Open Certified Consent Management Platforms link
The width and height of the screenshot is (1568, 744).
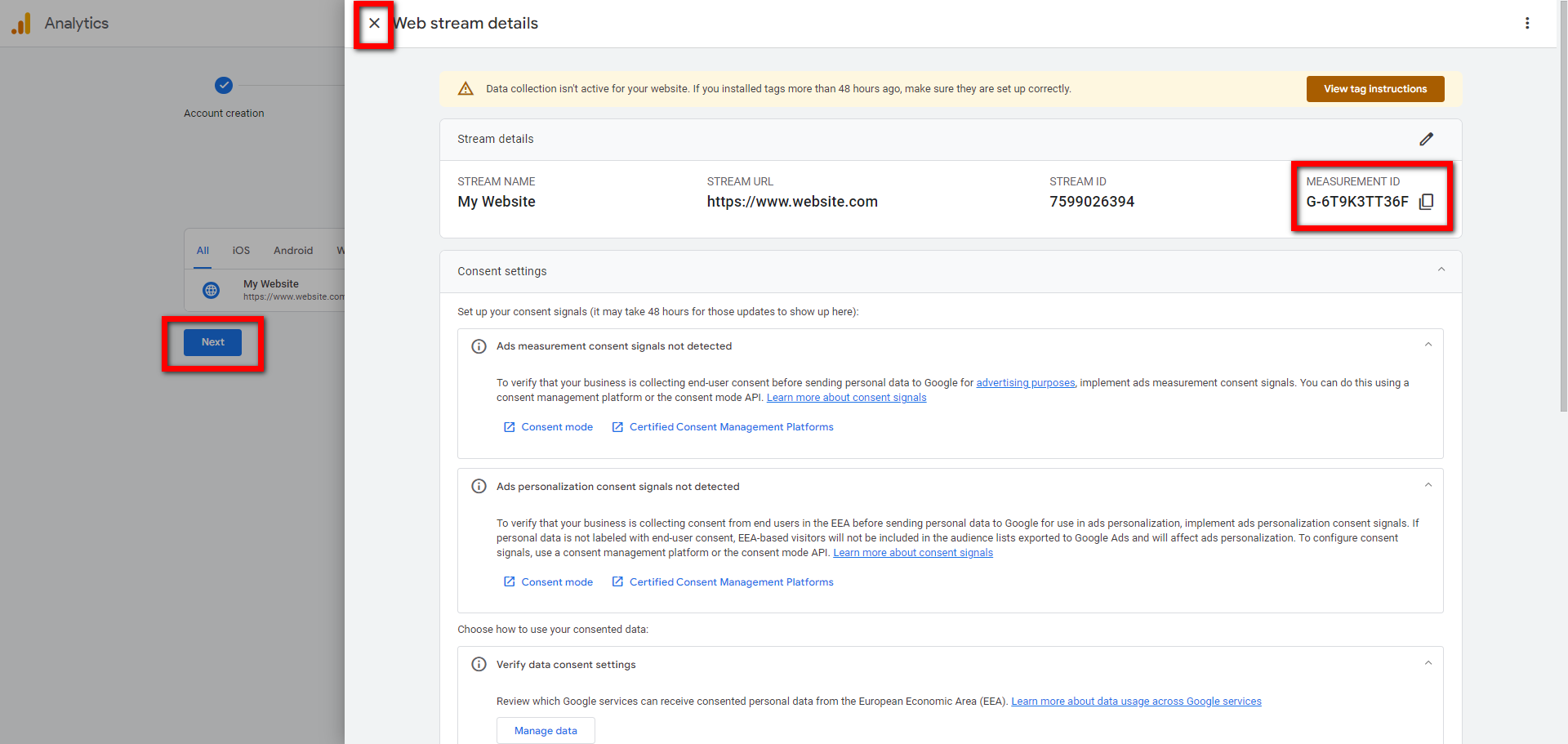[x=731, y=426]
